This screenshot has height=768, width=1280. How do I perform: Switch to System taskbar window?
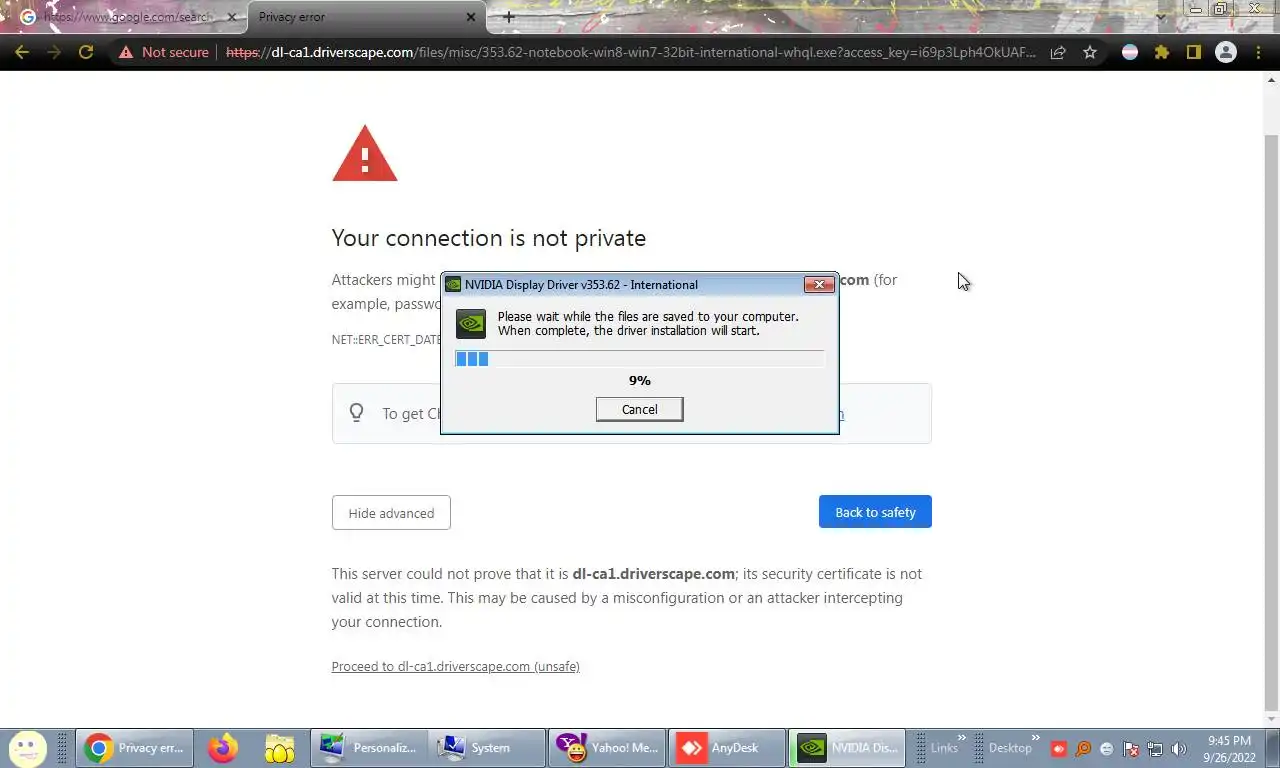(487, 748)
